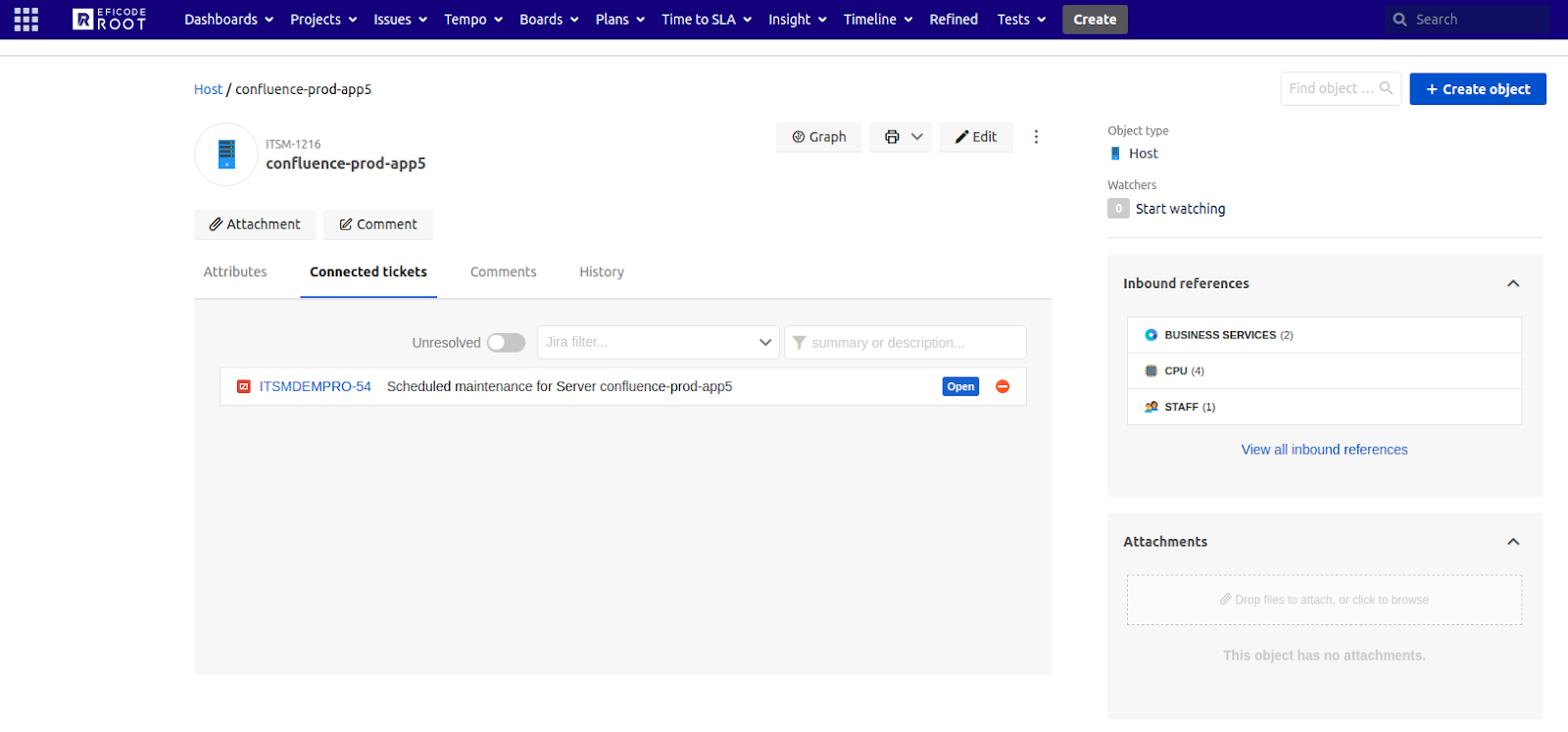Click the ITSM-1216 object key text

(x=293, y=144)
